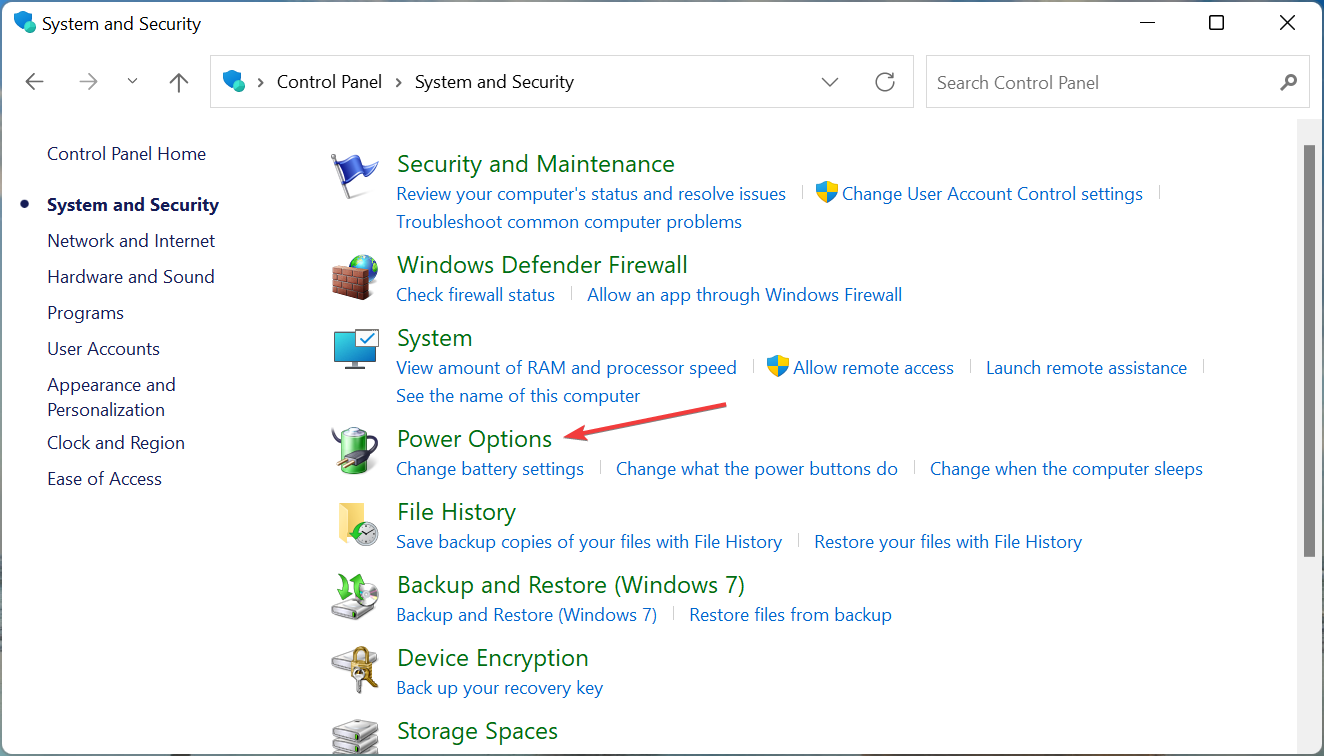Click the Security and Maintenance flag icon
1324x756 pixels.
click(355, 176)
